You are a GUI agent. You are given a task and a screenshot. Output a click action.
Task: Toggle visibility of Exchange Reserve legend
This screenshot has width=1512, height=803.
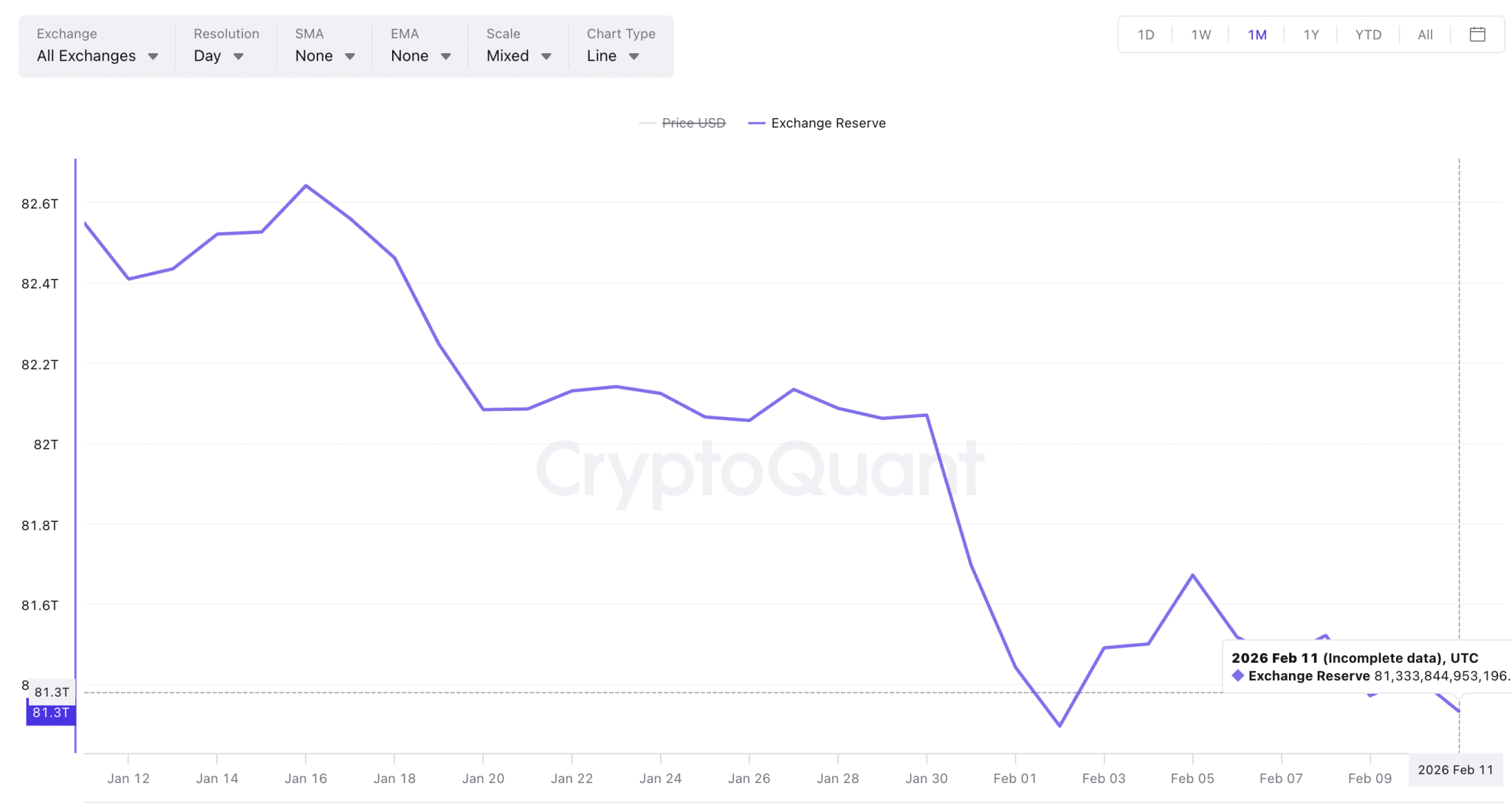click(x=828, y=123)
